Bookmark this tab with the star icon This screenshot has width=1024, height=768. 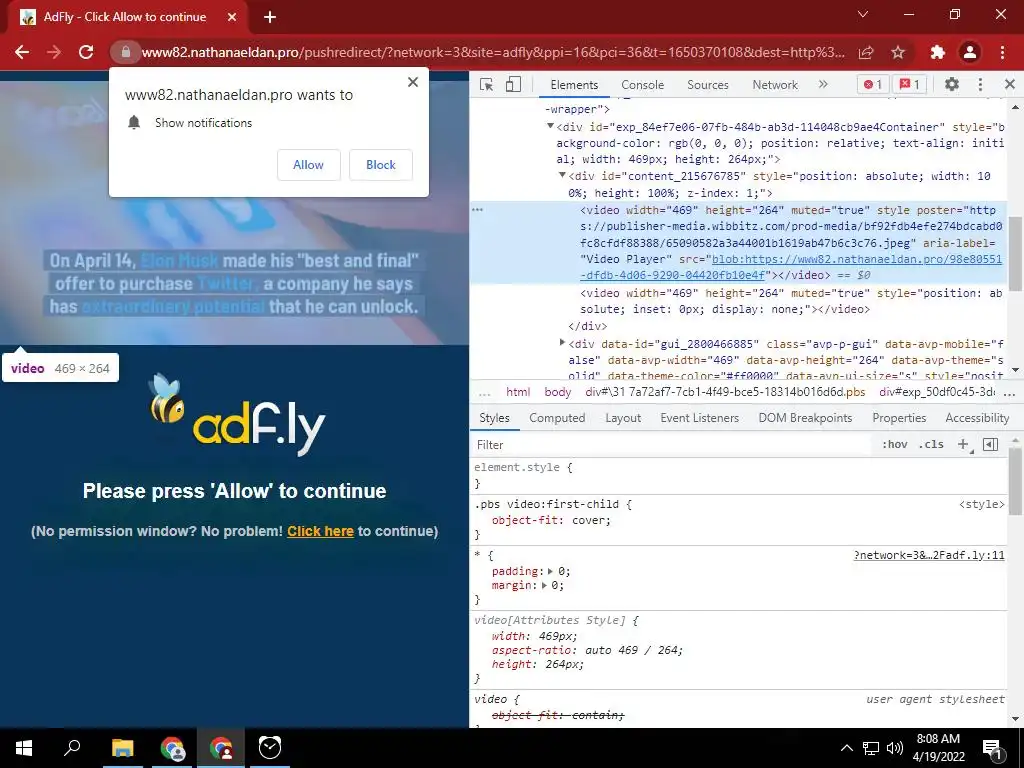pos(898,52)
